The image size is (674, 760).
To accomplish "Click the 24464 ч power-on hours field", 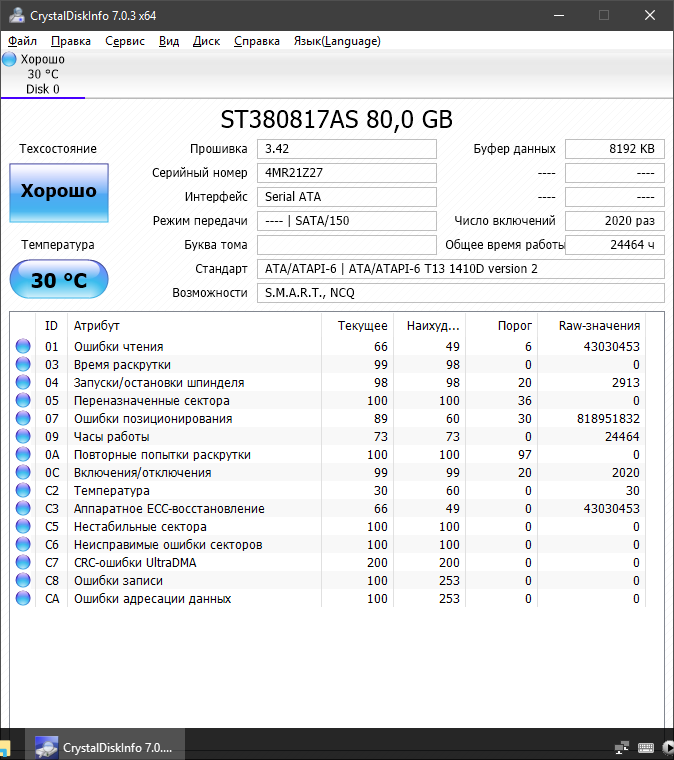I will click(614, 245).
